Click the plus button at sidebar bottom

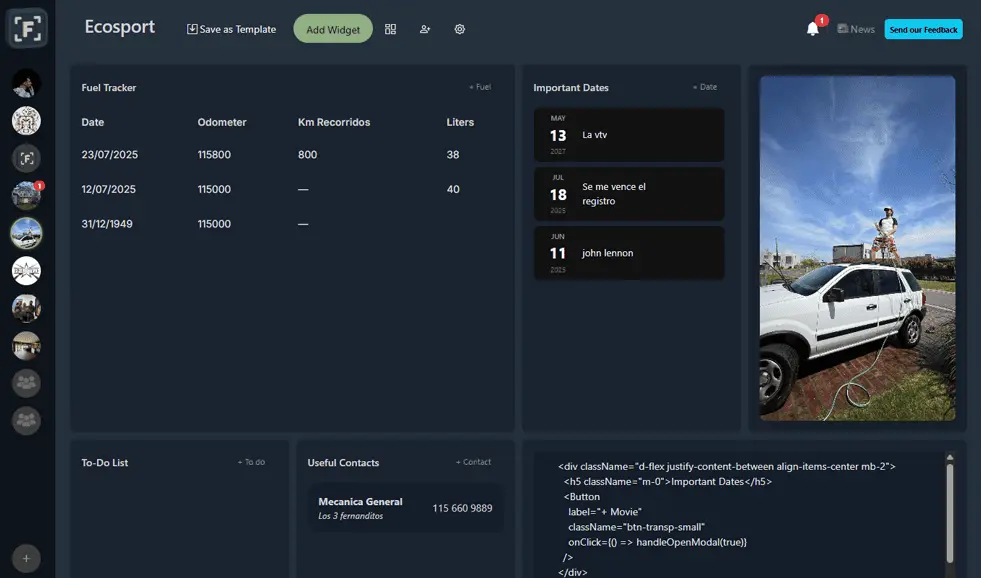click(26, 558)
